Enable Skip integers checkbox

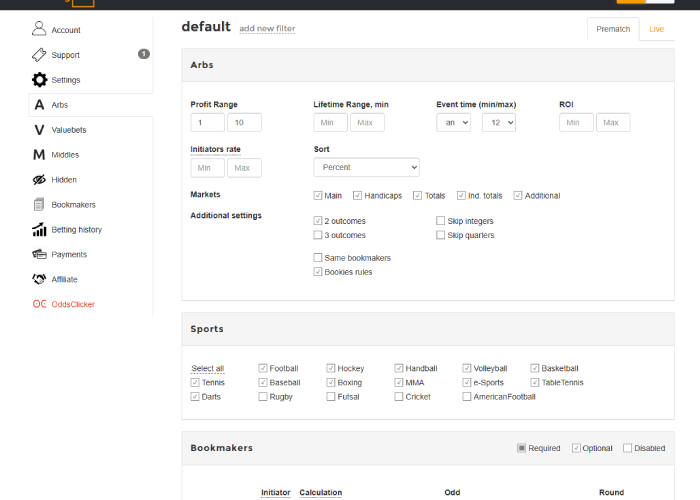tap(441, 221)
